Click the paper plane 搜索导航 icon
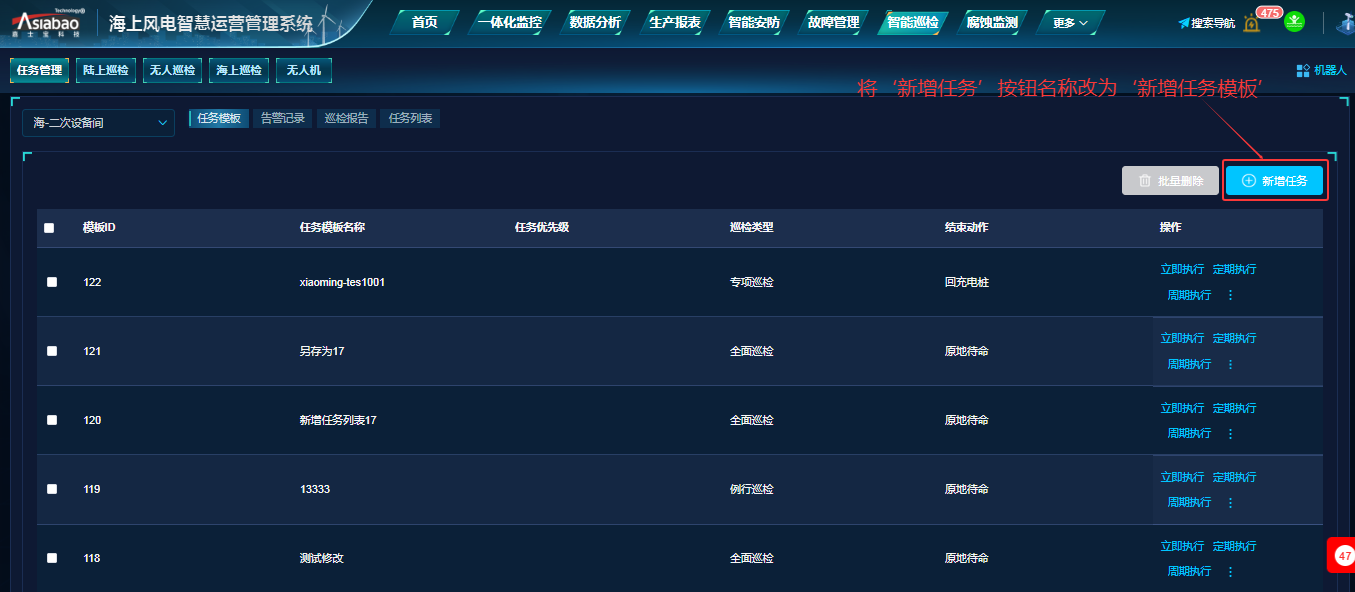This screenshot has width=1355, height=592. point(1184,23)
